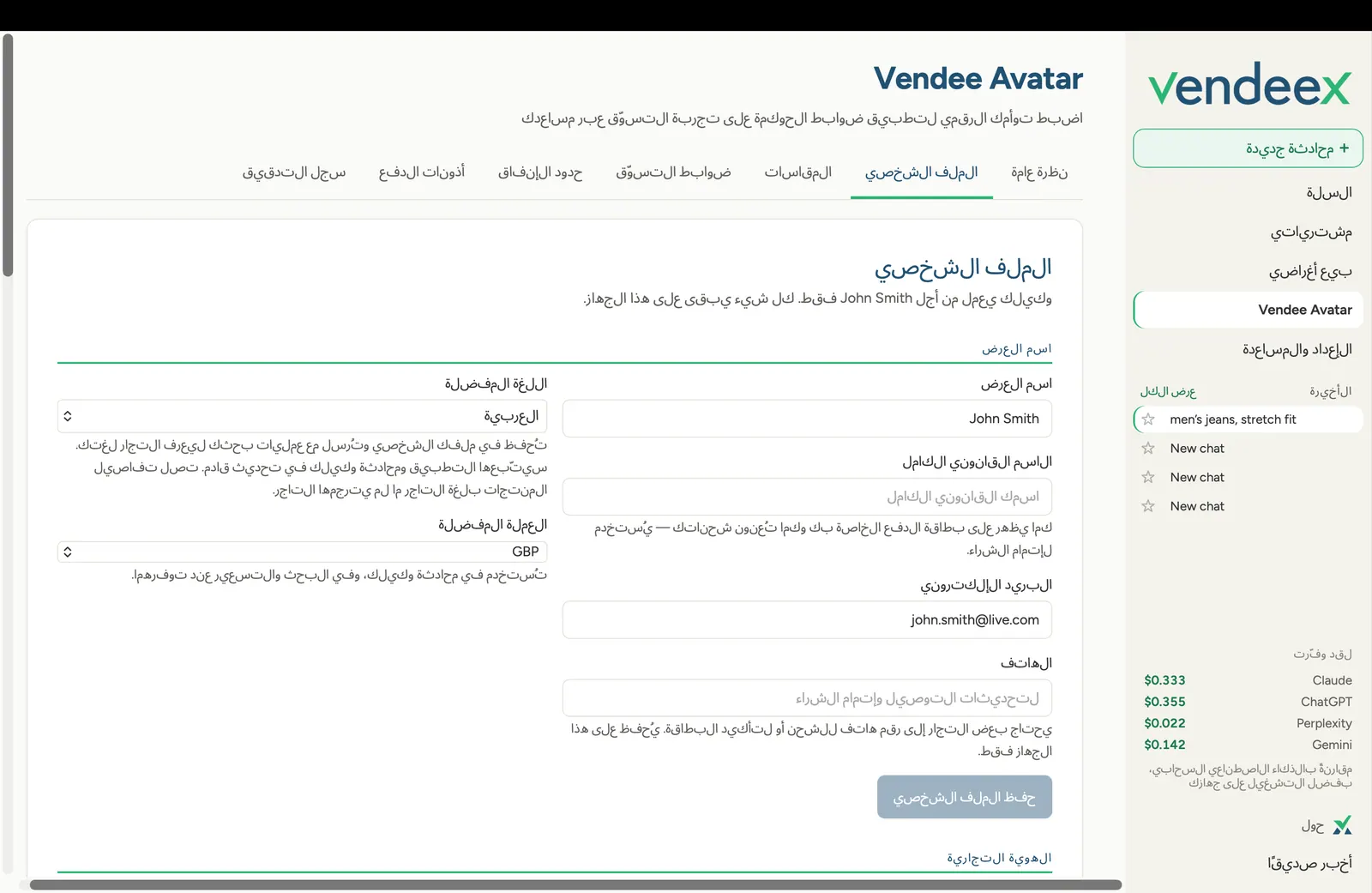Screen dimensions: 1372x893
Task: Click the vertical scrollbar at left edge
Action: click(x=8, y=155)
